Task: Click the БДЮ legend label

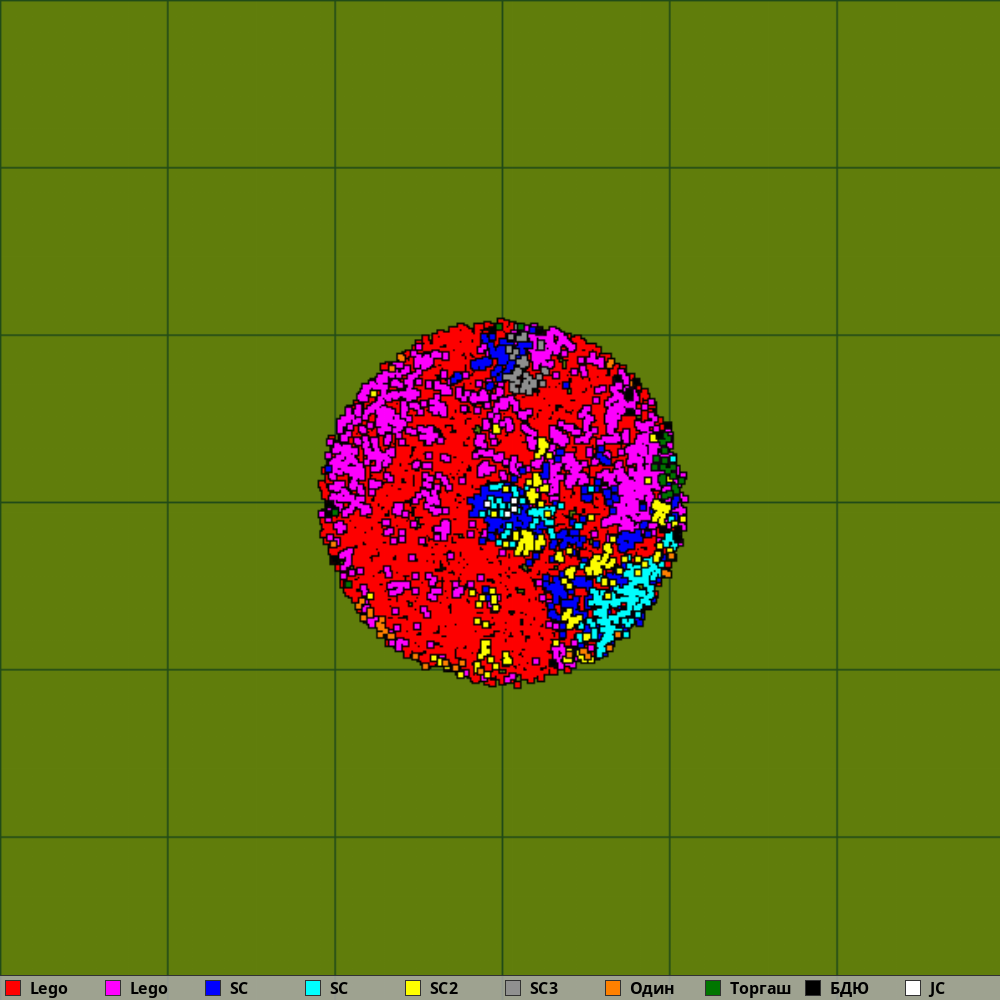Action: pyautogui.click(x=849, y=988)
